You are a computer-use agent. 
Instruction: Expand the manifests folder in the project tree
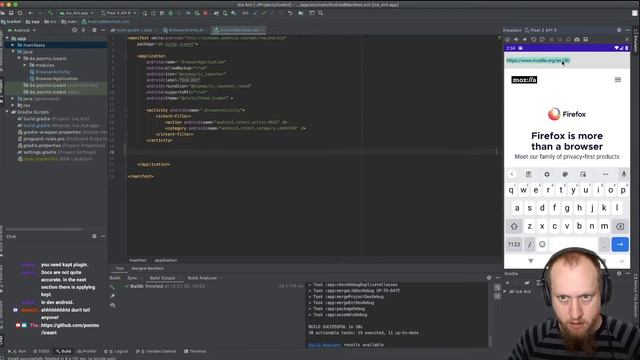pos(13,45)
